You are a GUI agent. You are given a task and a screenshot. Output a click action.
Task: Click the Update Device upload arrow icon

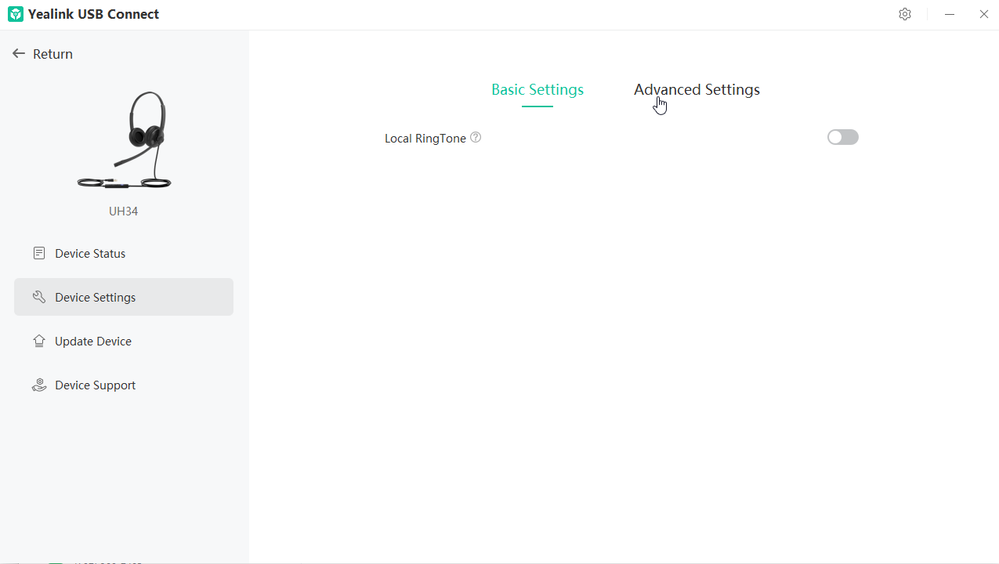pos(39,341)
